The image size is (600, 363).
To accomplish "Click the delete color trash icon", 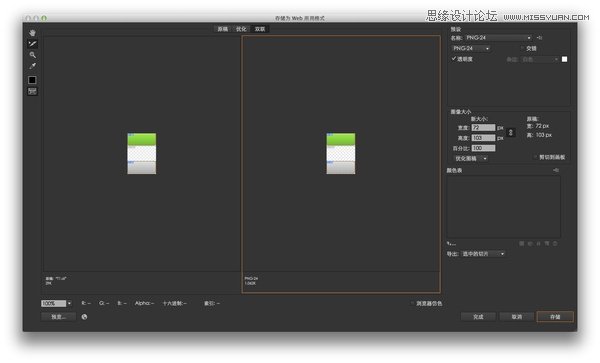I will click(555, 244).
